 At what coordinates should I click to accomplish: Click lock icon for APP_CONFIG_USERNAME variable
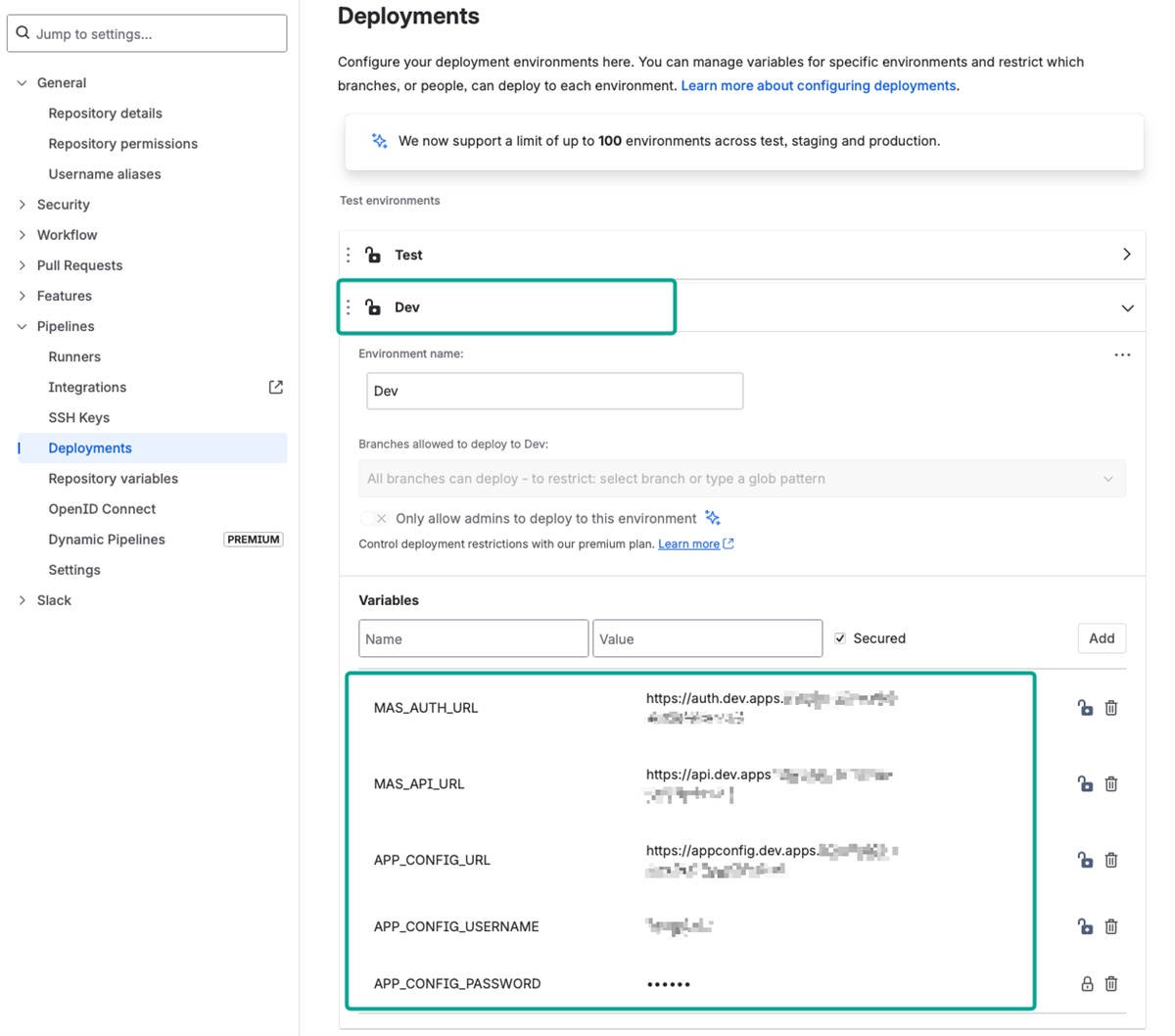click(x=1085, y=926)
